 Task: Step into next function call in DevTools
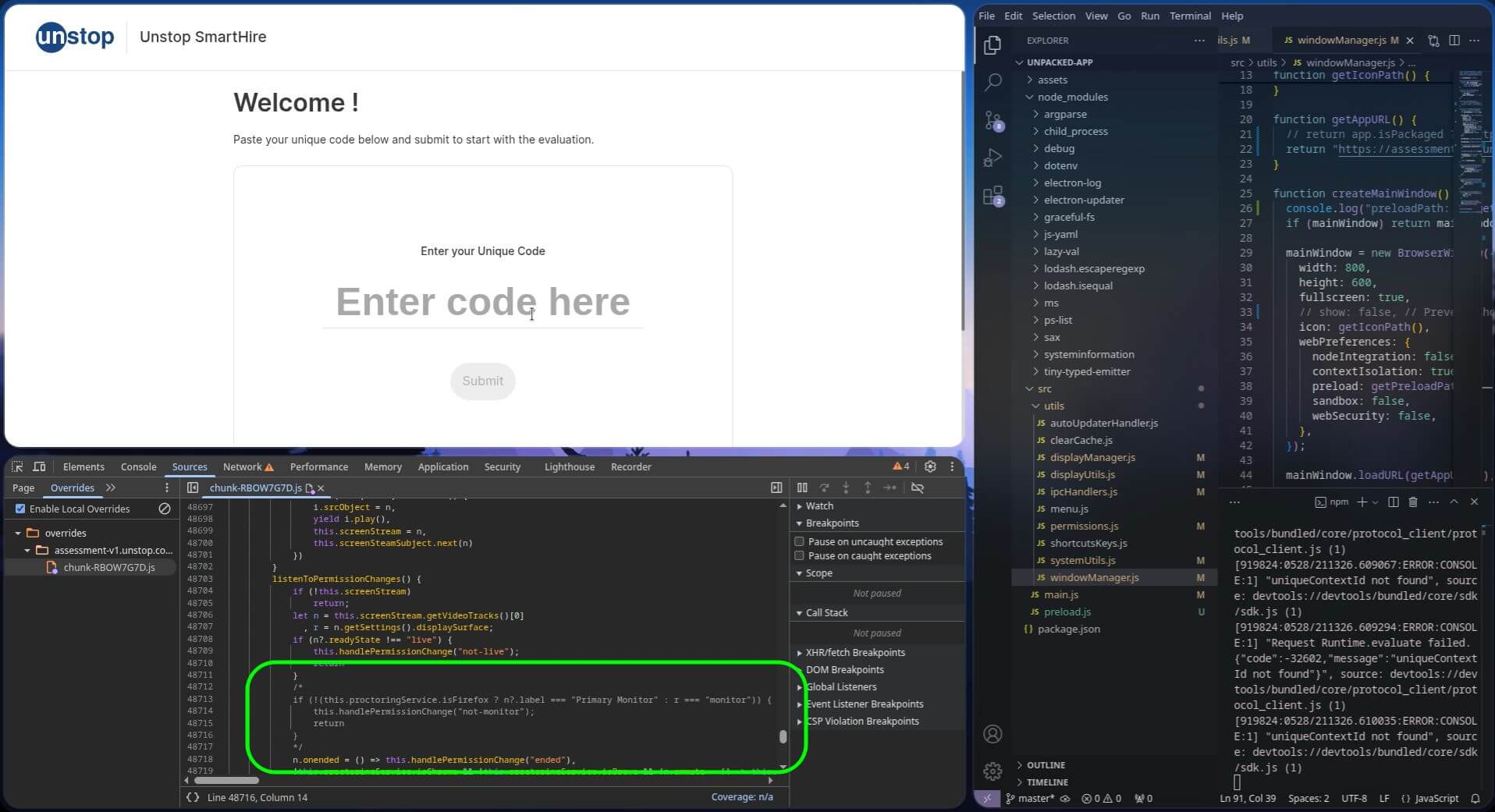(847, 488)
